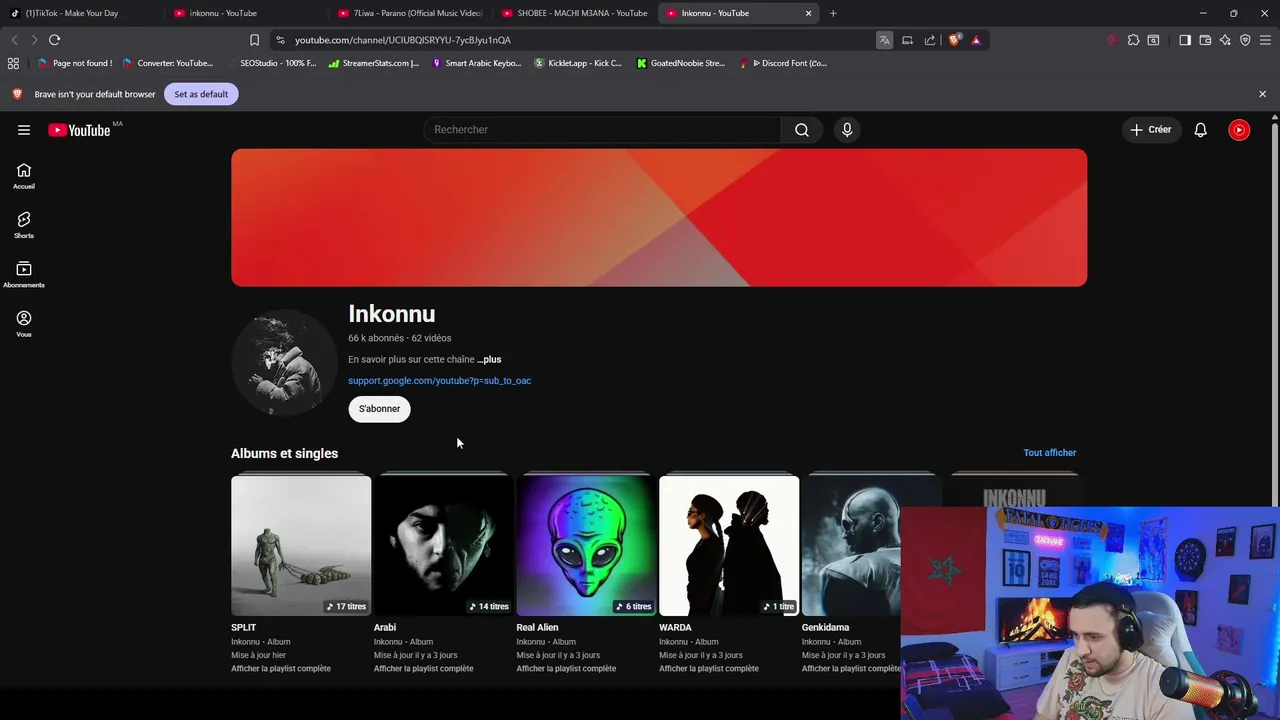Open Brave Wallet icon
The width and height of the screenshot is (1280, 720).
tap(1205, 40)
